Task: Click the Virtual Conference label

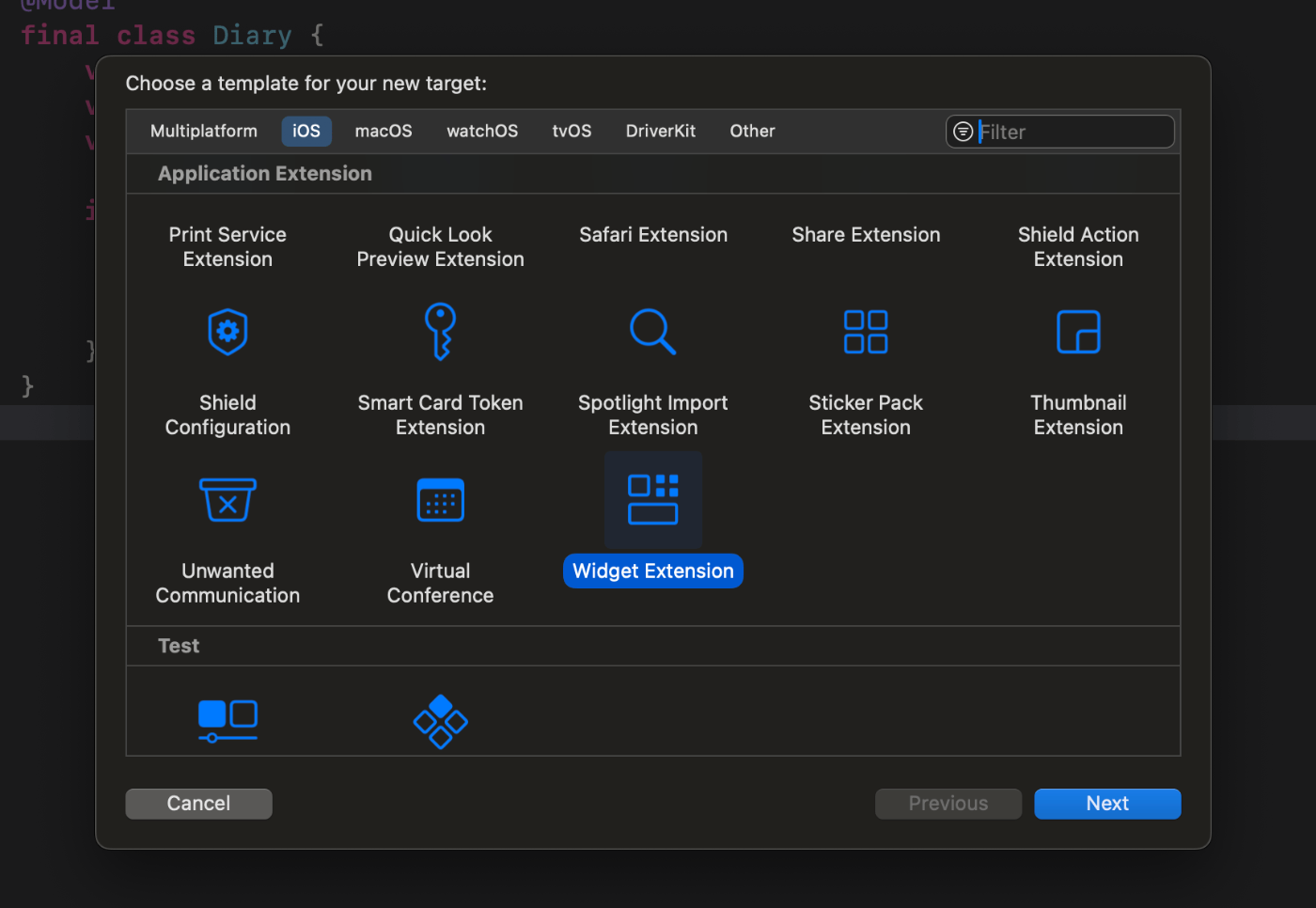Action: tap(440, 584)
